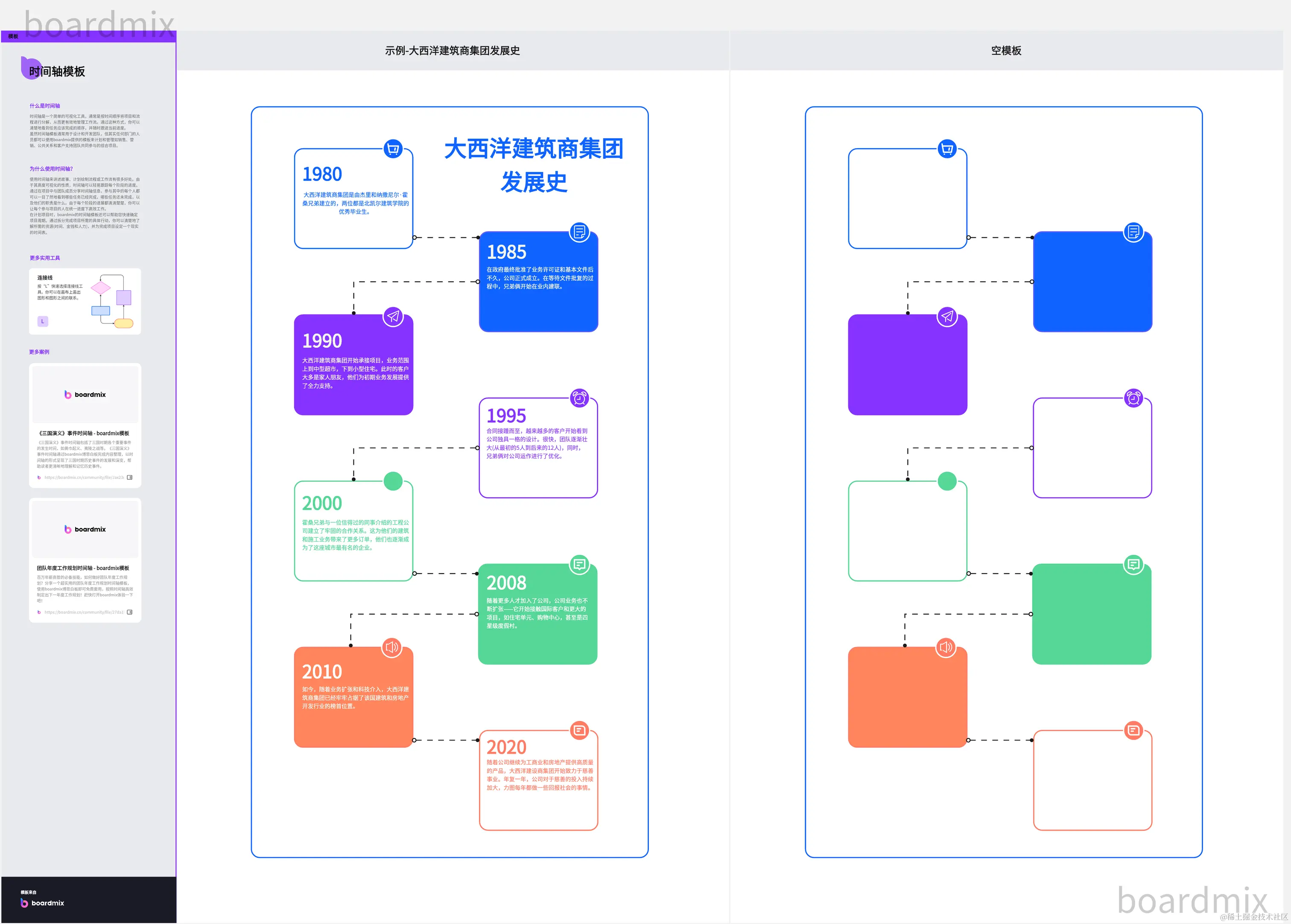Open the 三国演义 boardmix.cn community link

(x=84, y=477)
